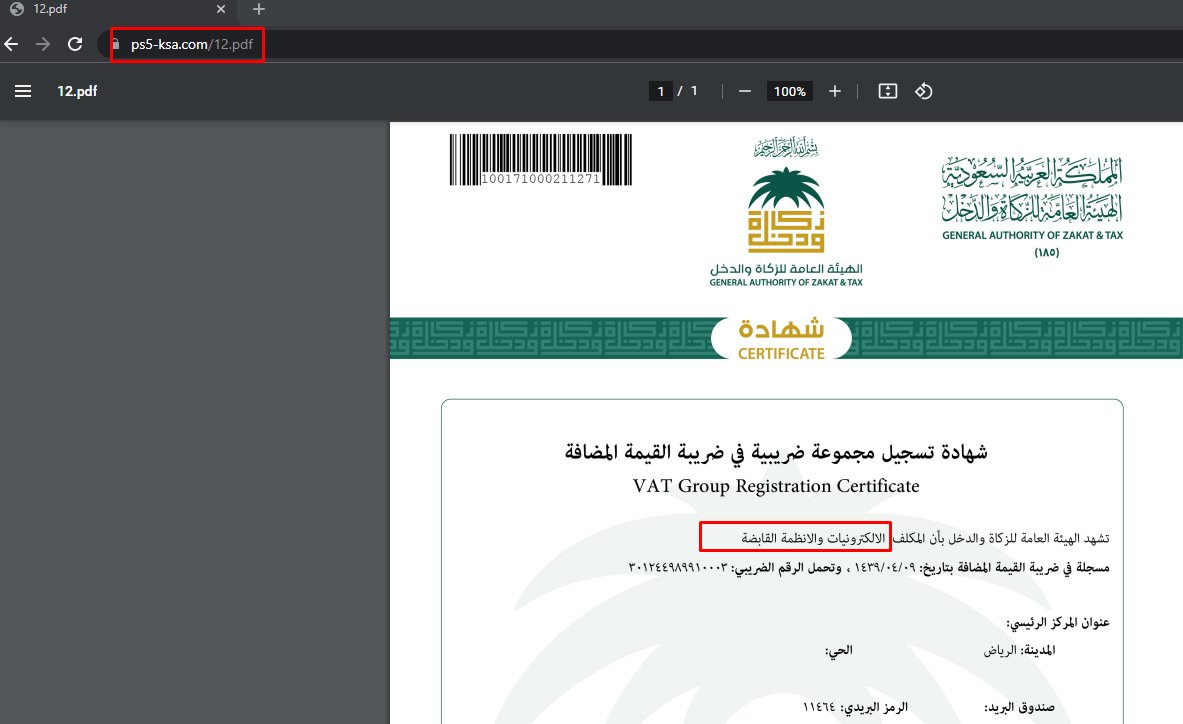The image size is (1183, 724).
Task: Click the 12.pdf title in the PDF toolbar
Action: tap(77, 91)
